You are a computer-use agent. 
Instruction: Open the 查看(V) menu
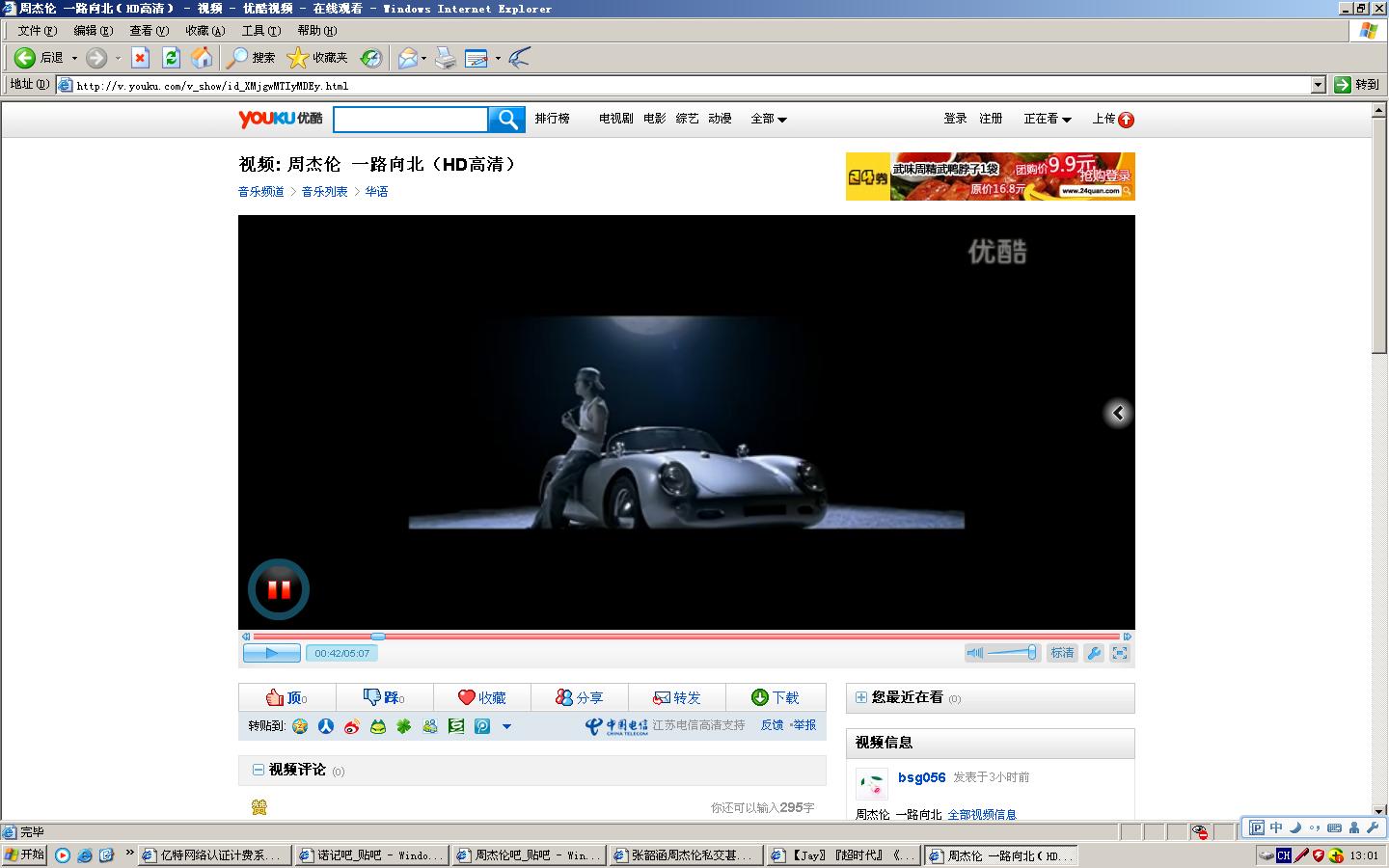point(150,31)
